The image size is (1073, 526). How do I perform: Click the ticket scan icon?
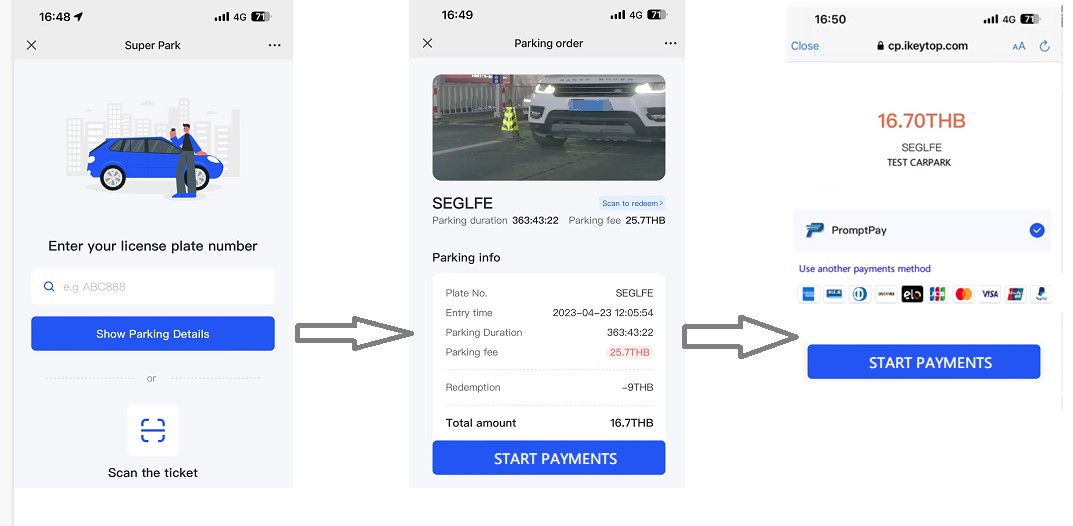(x=153, y=431)
